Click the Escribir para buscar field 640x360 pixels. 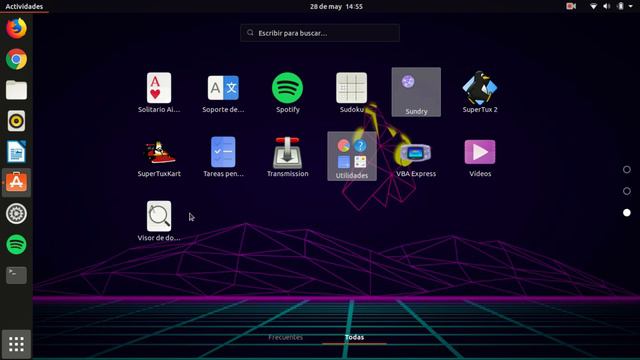coord(320,33)
